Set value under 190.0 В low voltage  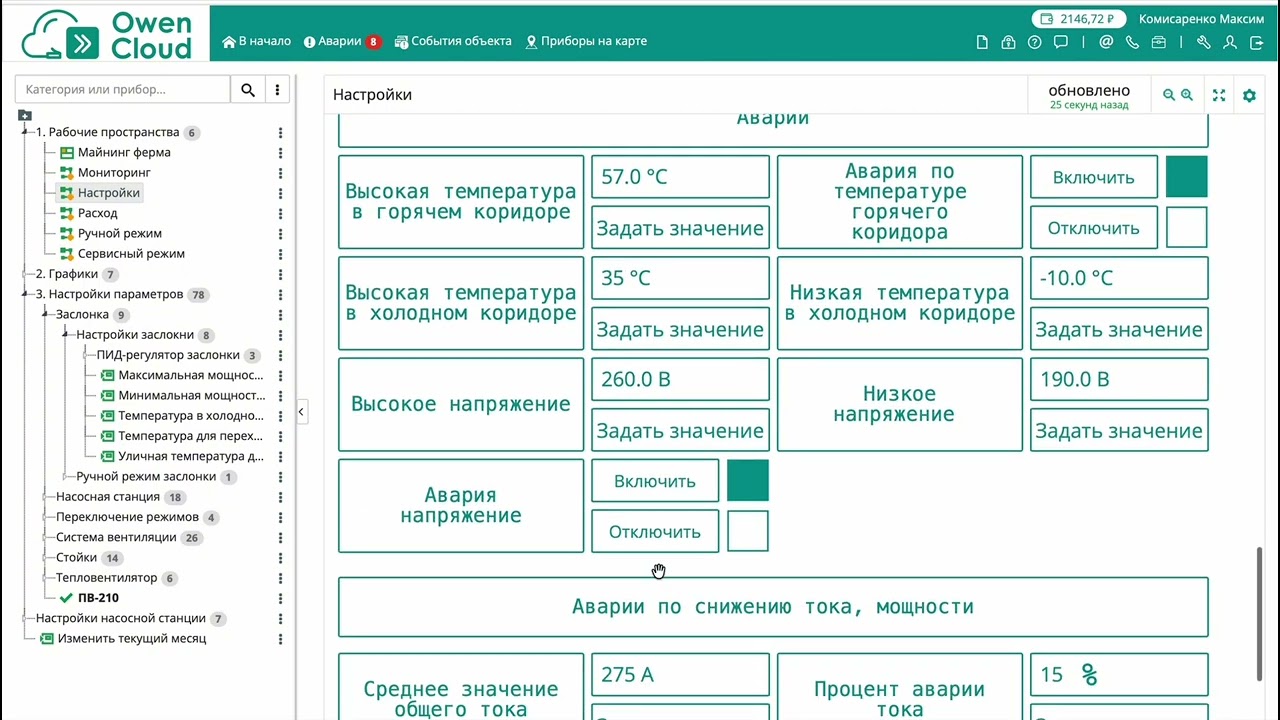coord(1119,431)
